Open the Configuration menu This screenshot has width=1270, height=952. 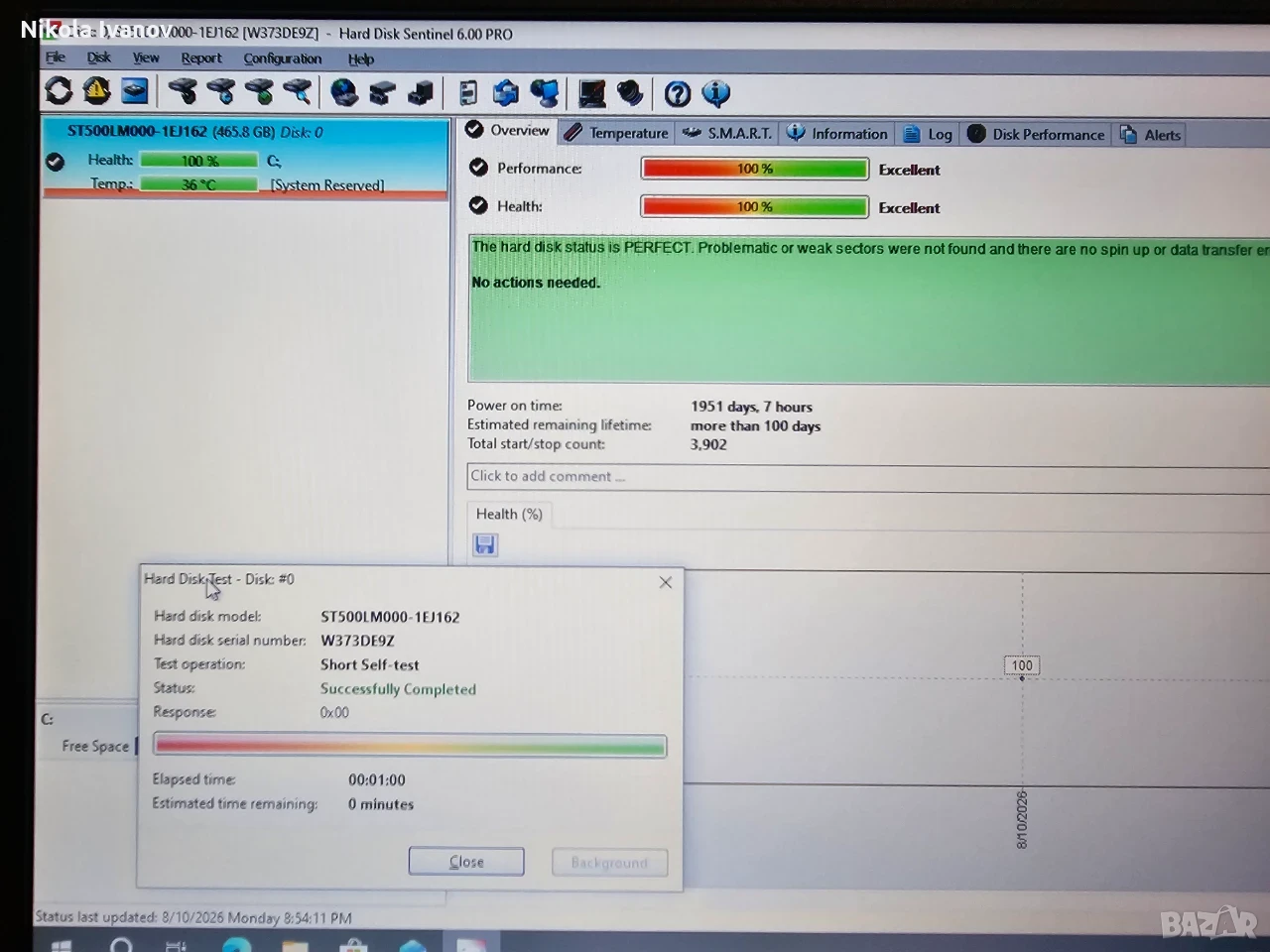coord(283,59)
